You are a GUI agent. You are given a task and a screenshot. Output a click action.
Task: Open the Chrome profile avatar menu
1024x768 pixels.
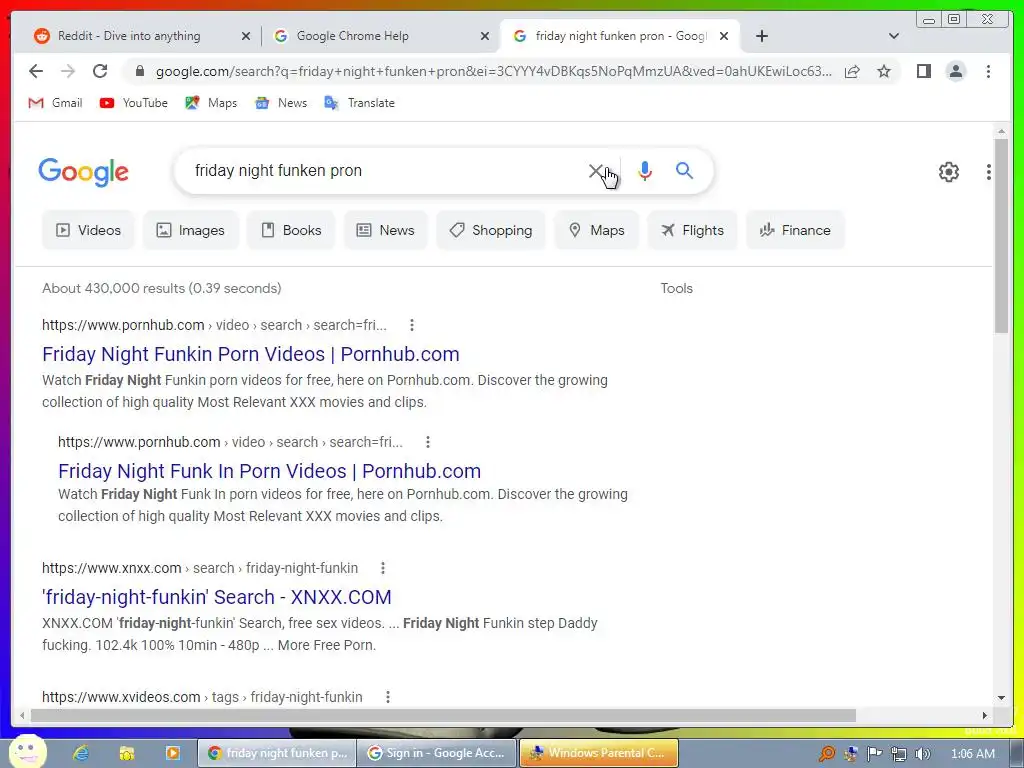click(x=956, y=71)
